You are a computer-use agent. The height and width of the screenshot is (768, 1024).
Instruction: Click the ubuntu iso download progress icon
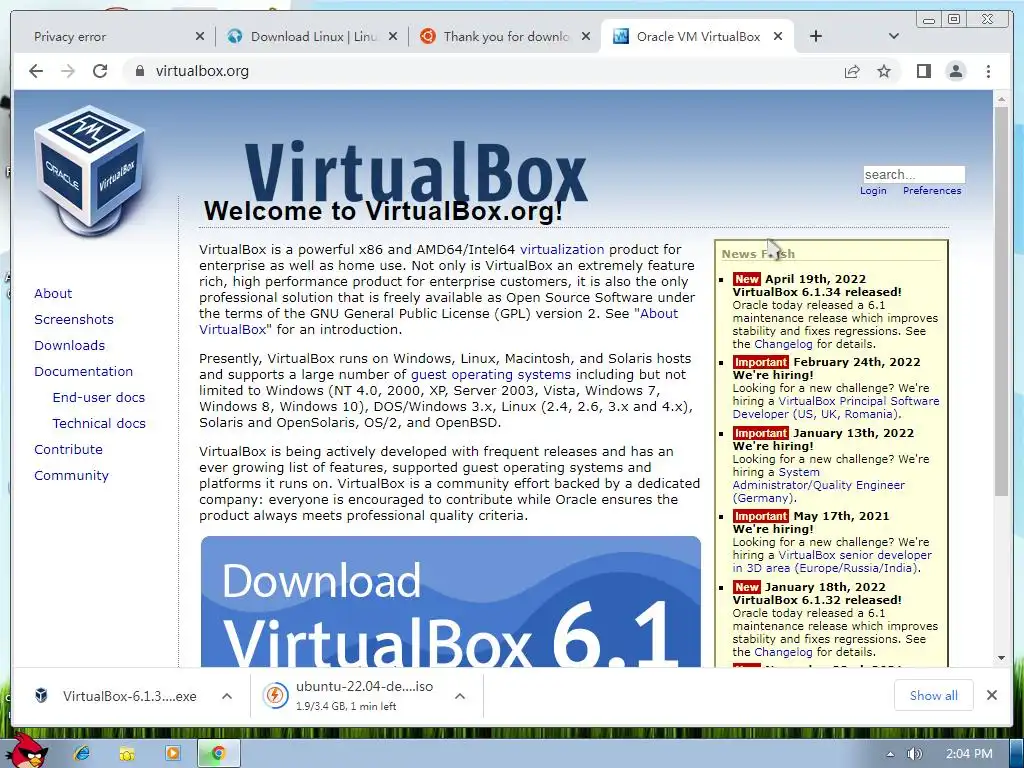pyautogui.click(x=275, y=696)
